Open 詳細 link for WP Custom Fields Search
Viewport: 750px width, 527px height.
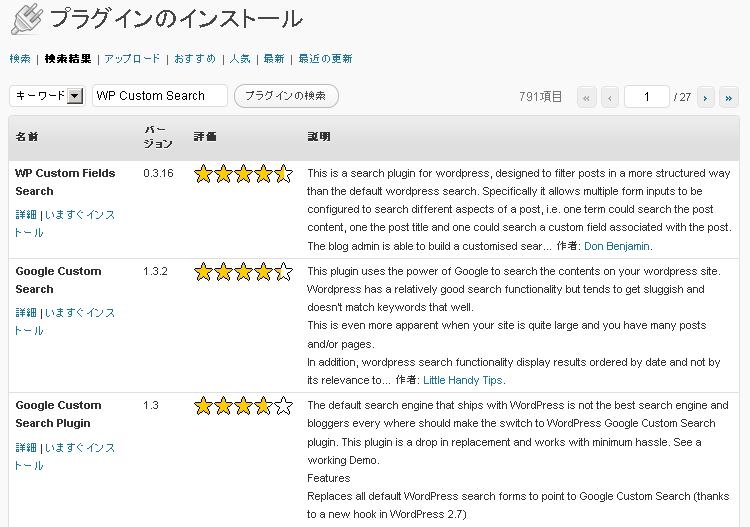point(26,215)
